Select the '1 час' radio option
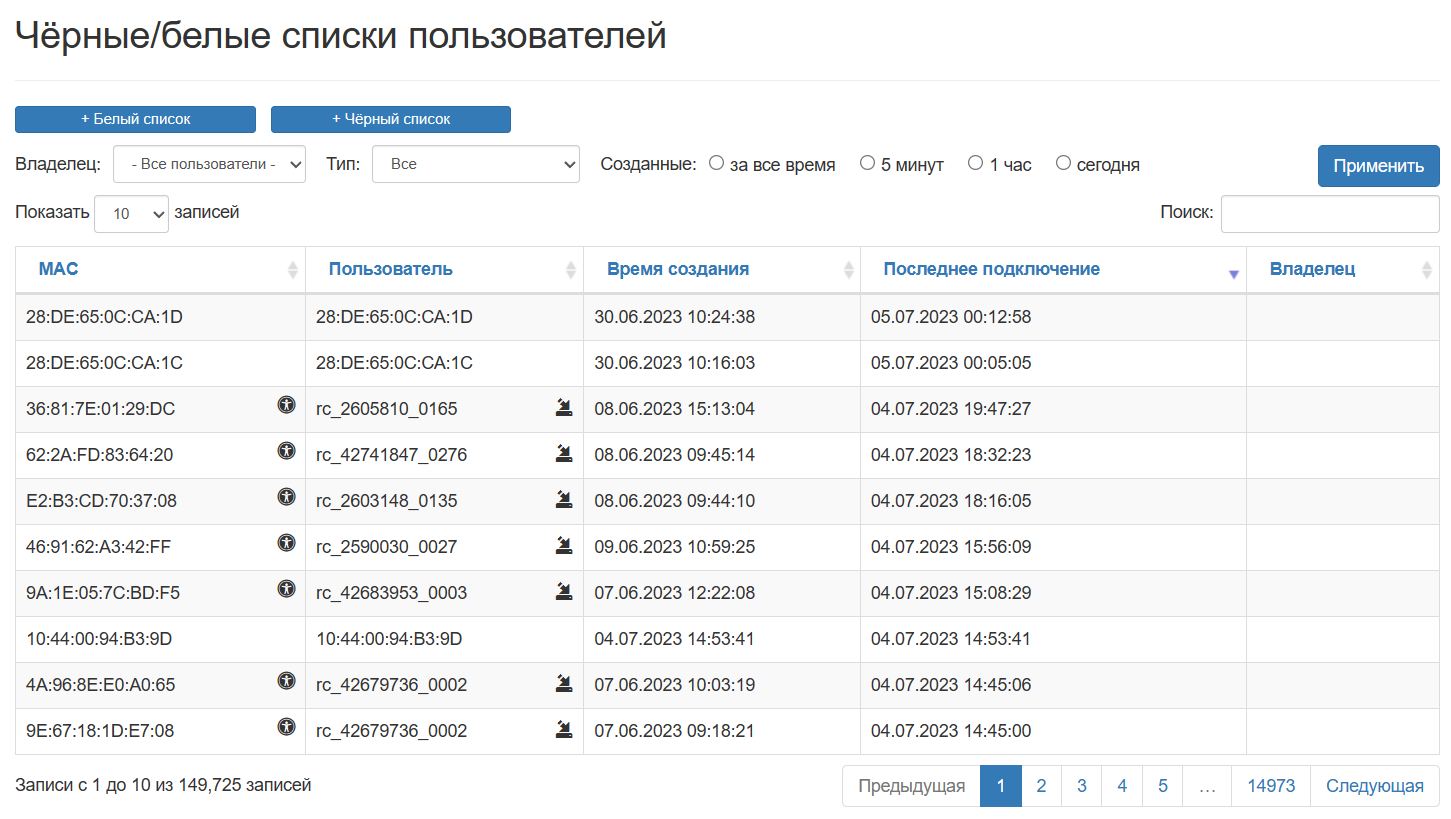Image resolution: width=1451 pixels, height=819 pixels. point(976,163)
